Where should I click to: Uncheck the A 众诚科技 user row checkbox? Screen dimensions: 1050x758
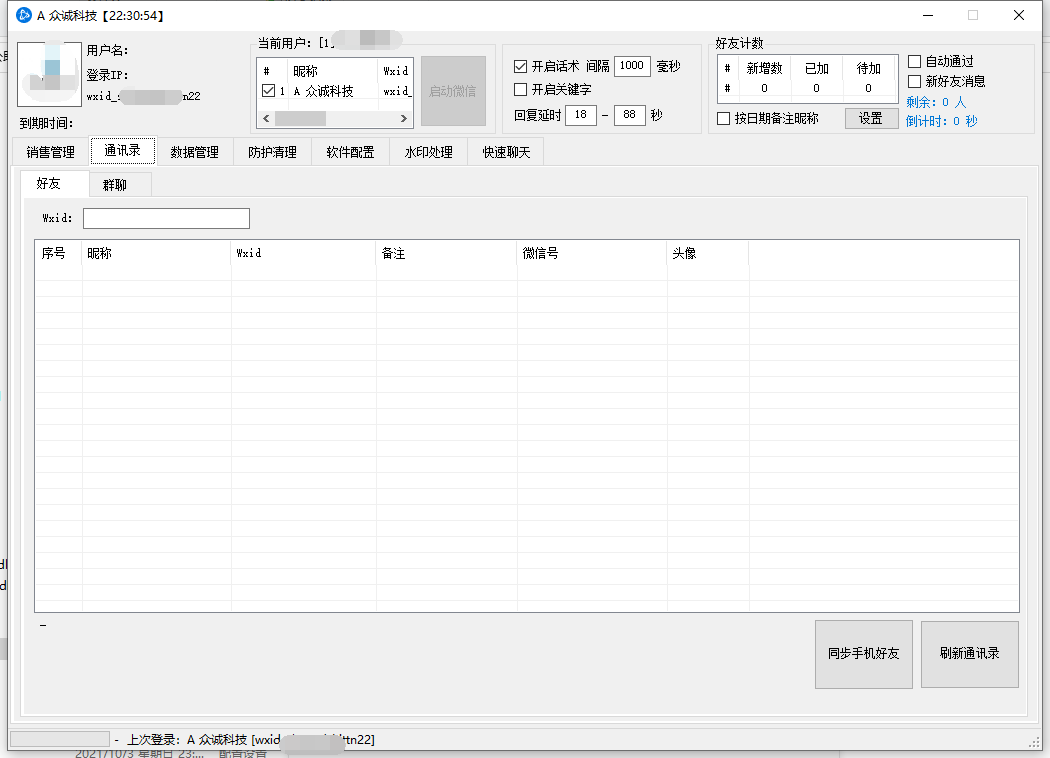pyautogui.click(x=268, y=91)
